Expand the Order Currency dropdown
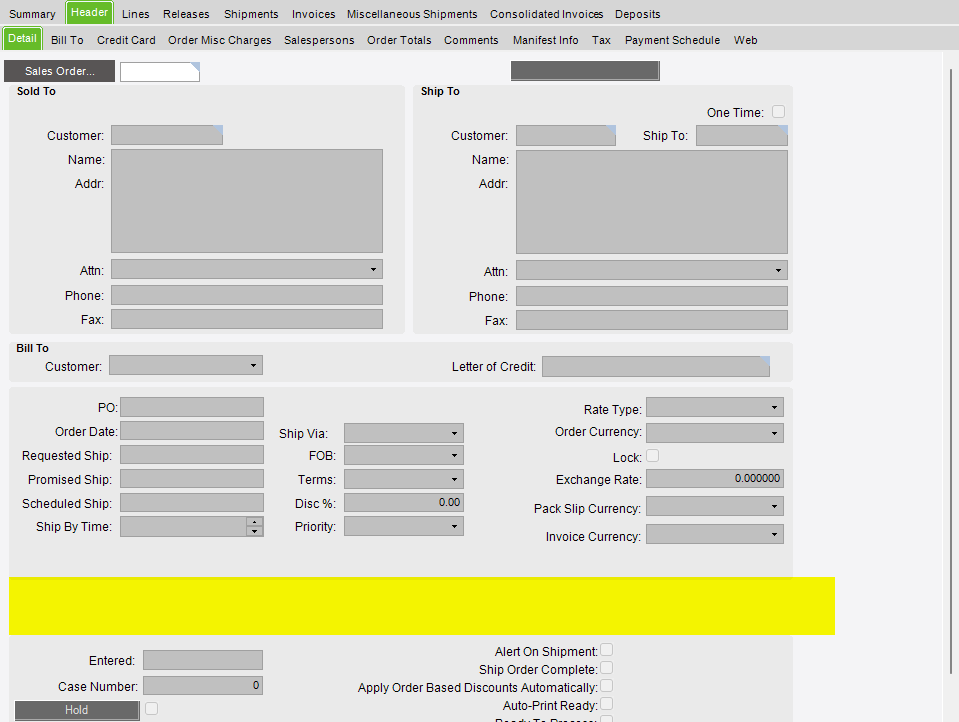The height and width of the screenshot is (722, 959). pos(774,433)
